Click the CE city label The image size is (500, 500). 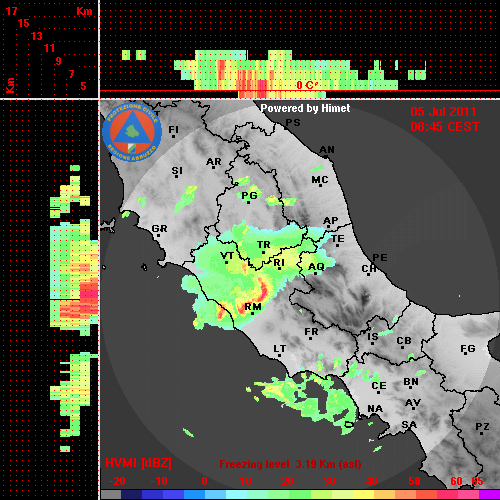(x=379, y=386)
